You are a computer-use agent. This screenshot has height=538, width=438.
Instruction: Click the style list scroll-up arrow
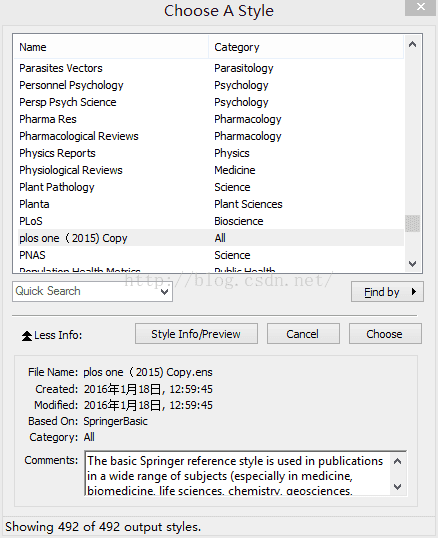pyautogui.click(x=413, y=44)
